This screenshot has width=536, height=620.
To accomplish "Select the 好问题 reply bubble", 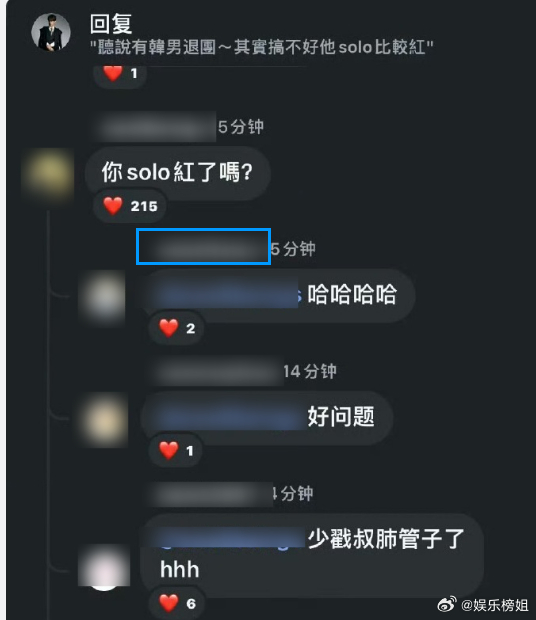I will pos(267,418).
